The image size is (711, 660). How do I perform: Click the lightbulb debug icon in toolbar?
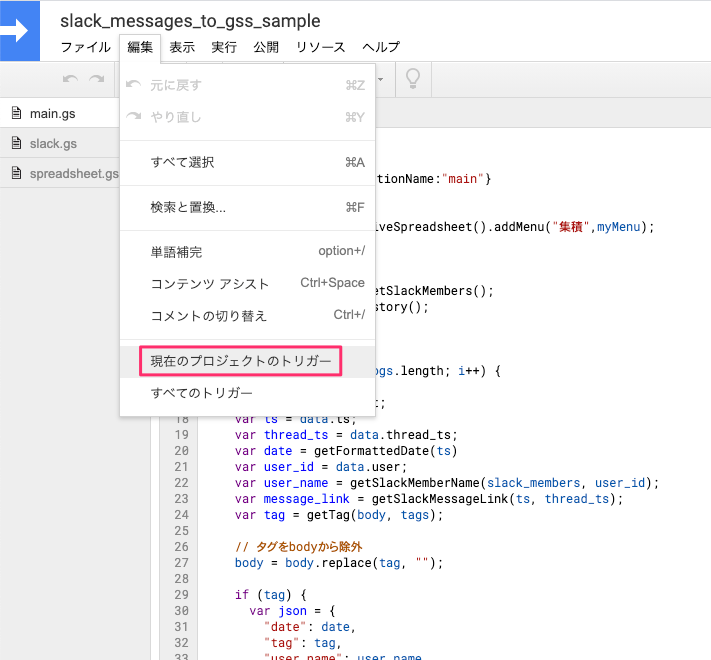413,79
